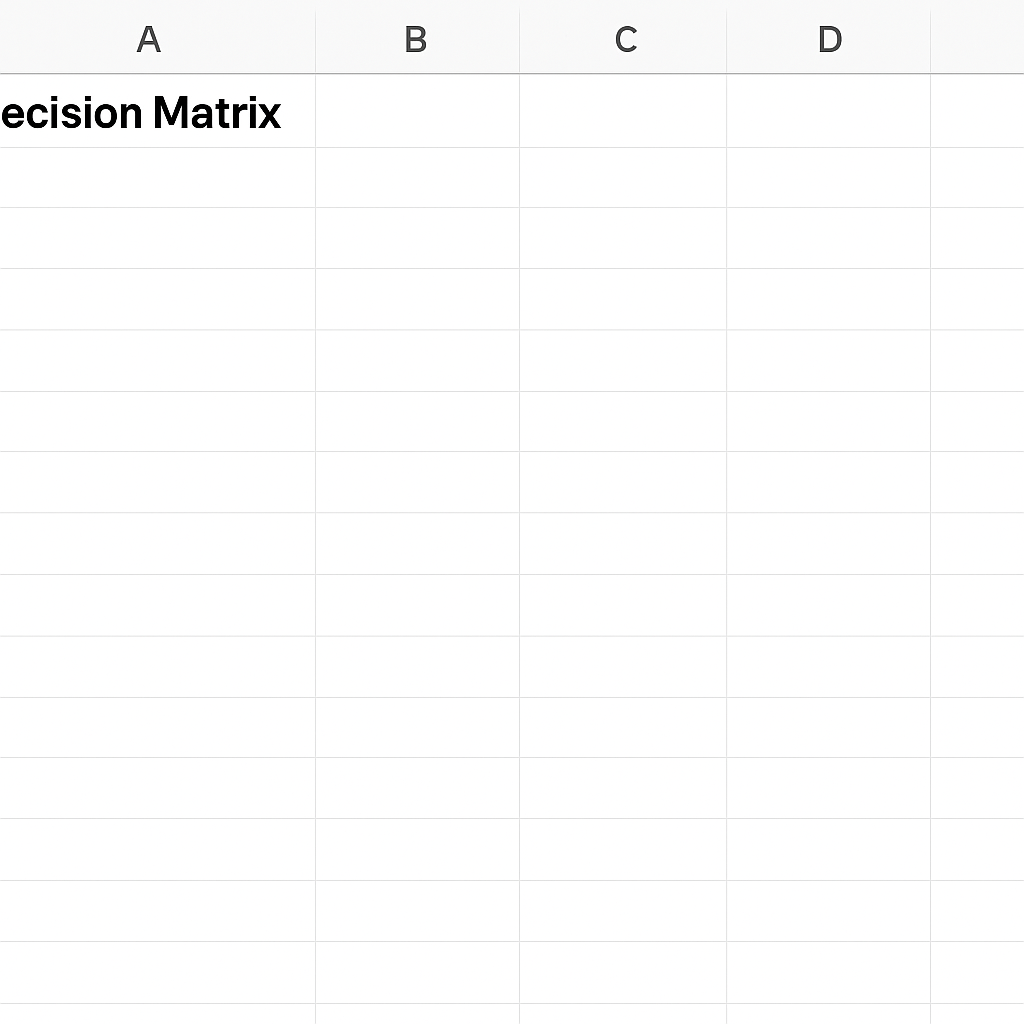Click border between column A and B headers

pos(315,40)
